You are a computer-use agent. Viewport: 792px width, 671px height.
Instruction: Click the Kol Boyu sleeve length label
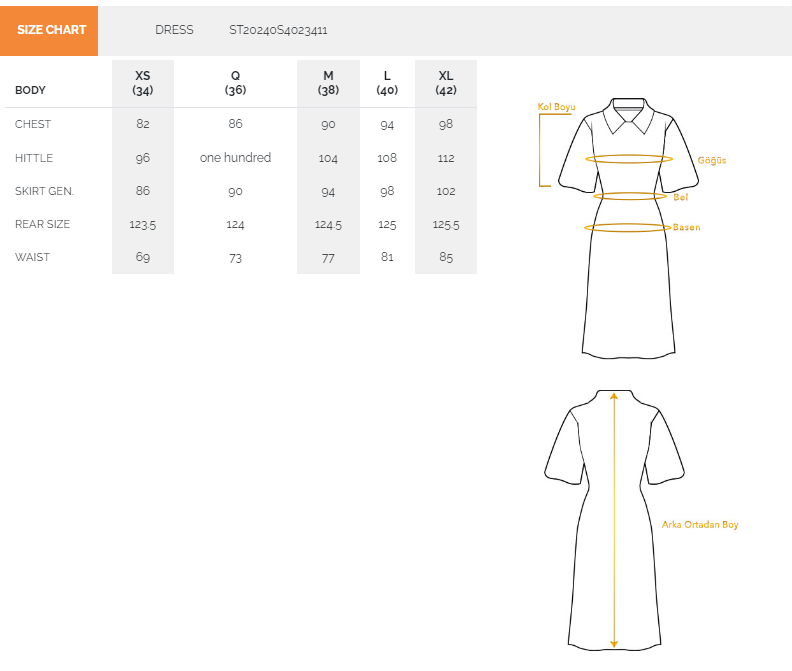pos(556,107)
